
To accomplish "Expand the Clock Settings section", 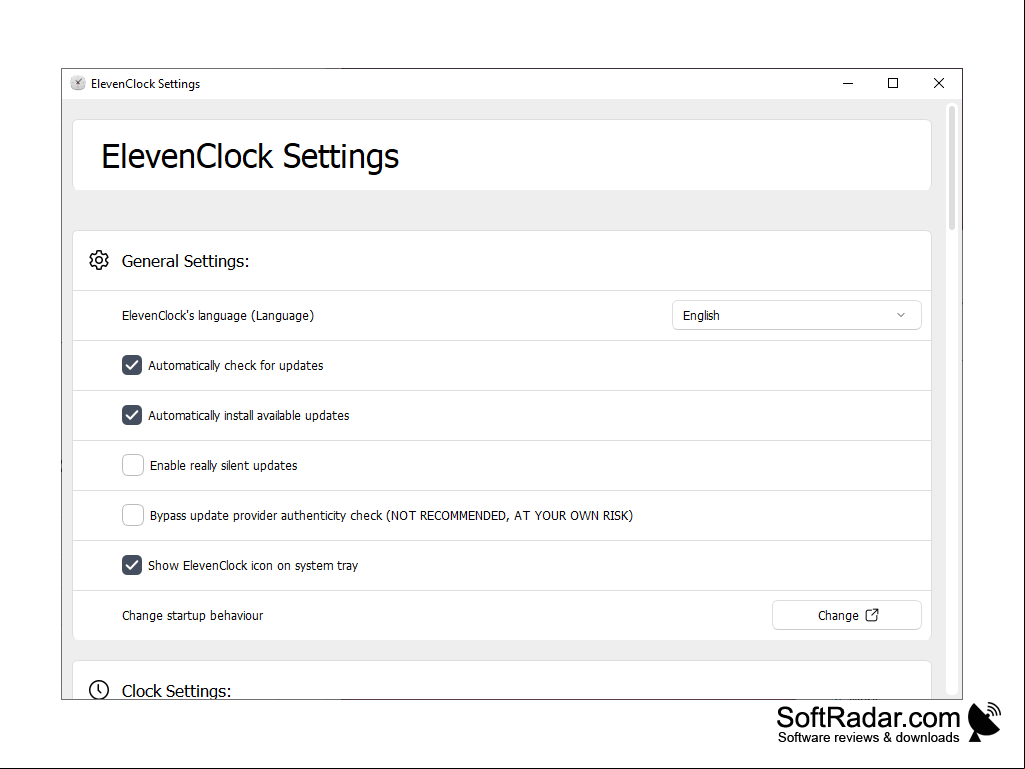I will pyautogui.click(x=501, y=681).
